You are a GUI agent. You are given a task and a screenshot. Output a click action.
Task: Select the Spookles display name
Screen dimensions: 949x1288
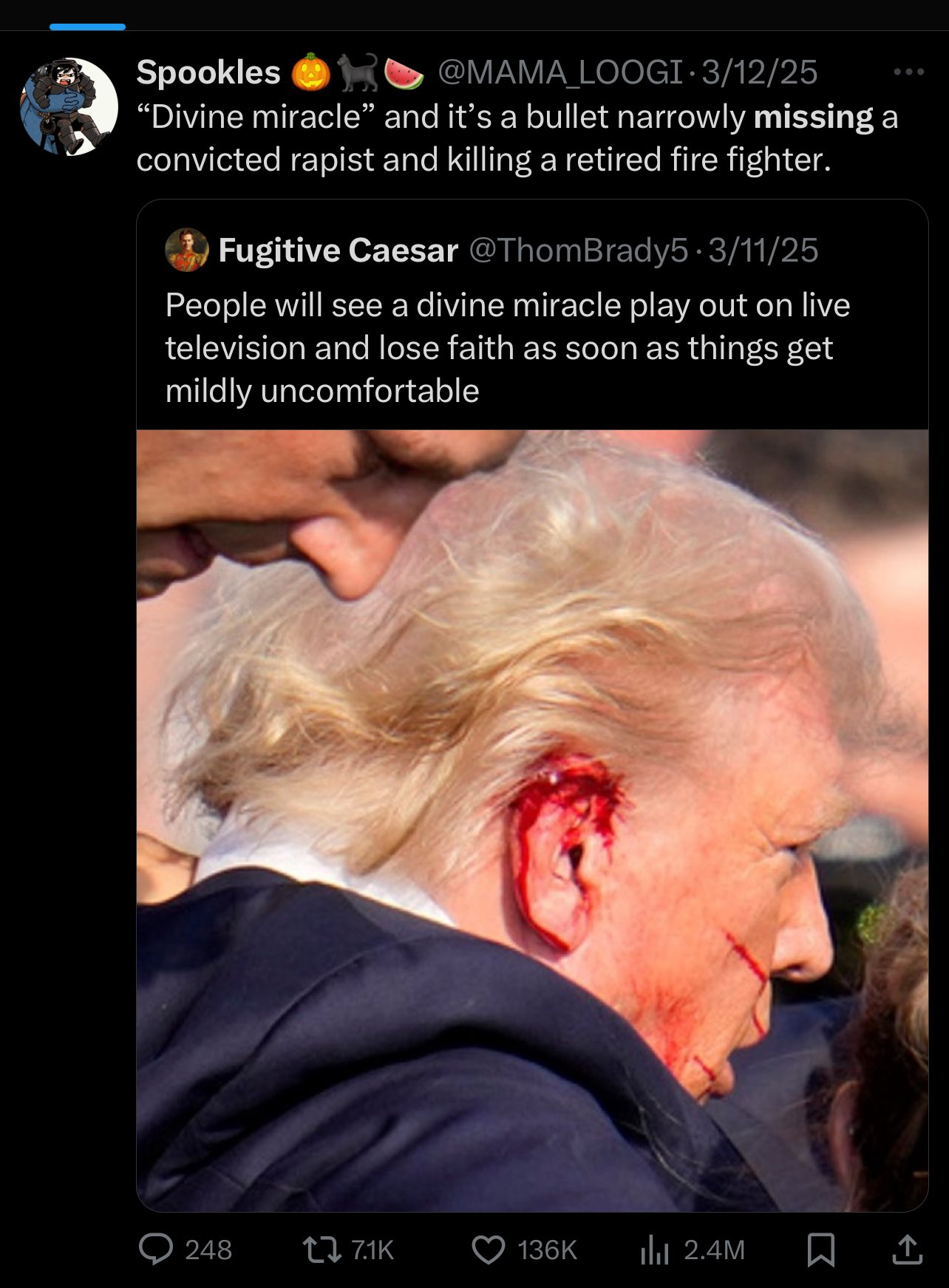click(x=208, y=72)
